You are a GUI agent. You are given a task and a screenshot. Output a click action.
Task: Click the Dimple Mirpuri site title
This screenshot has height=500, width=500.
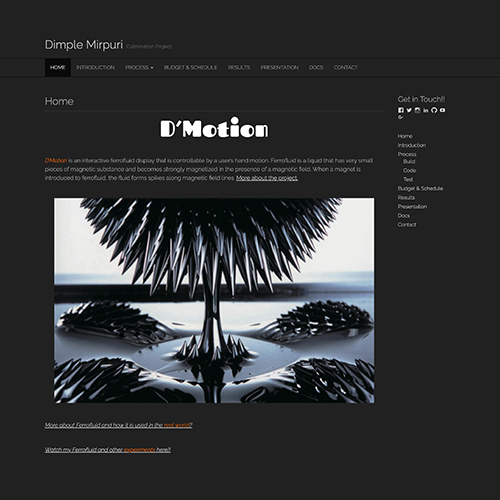(84, 45)
